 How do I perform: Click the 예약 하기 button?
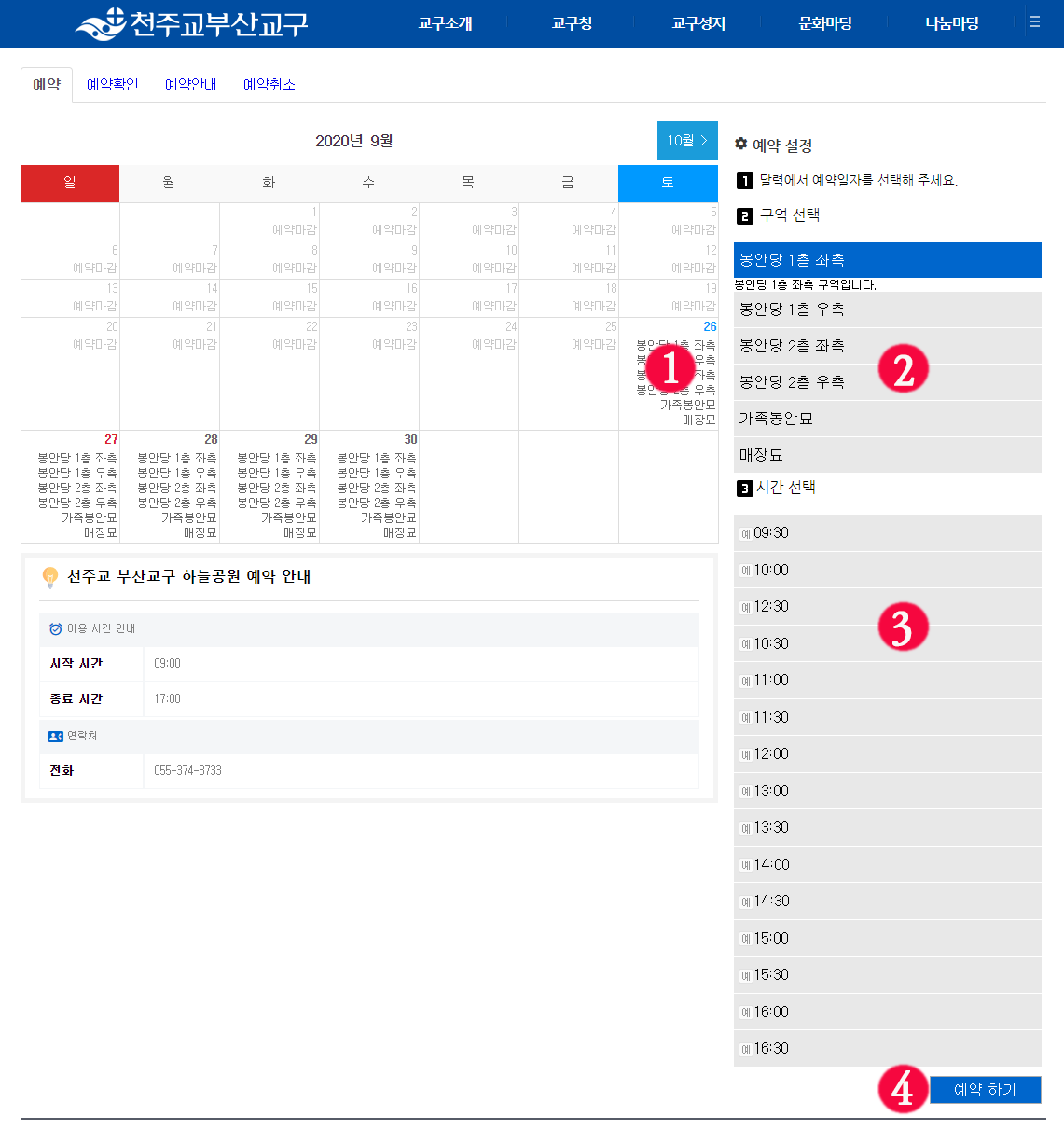pos(986,1089)
